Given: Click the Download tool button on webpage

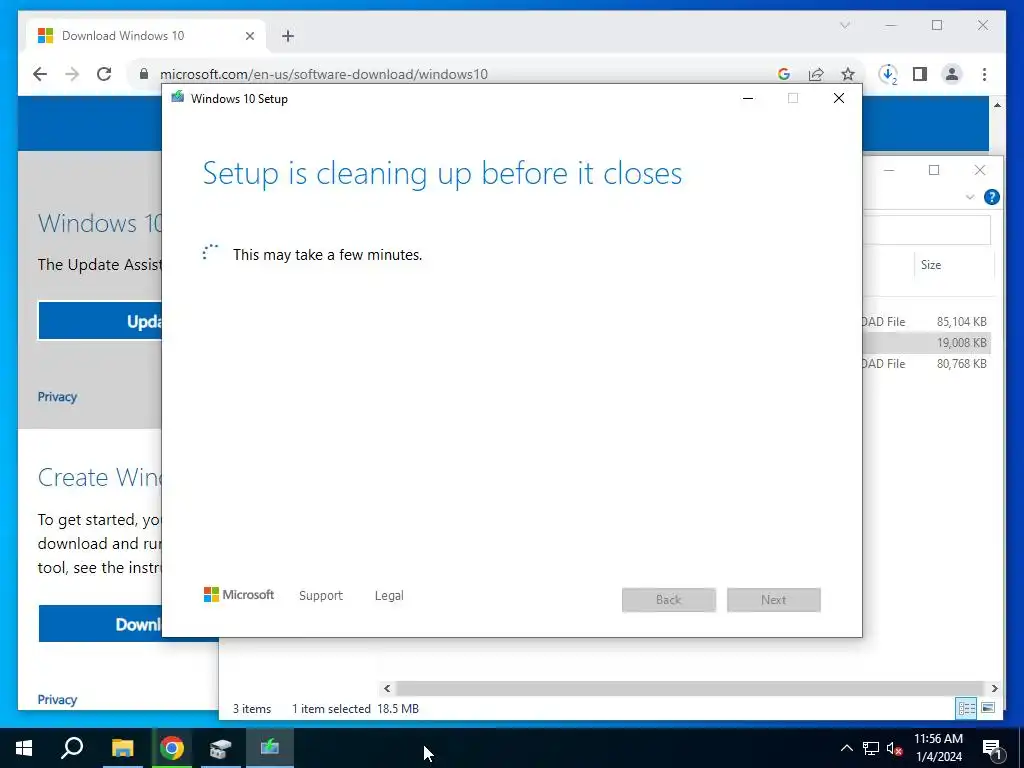Looking at the screenshot, I should point(100,624).
